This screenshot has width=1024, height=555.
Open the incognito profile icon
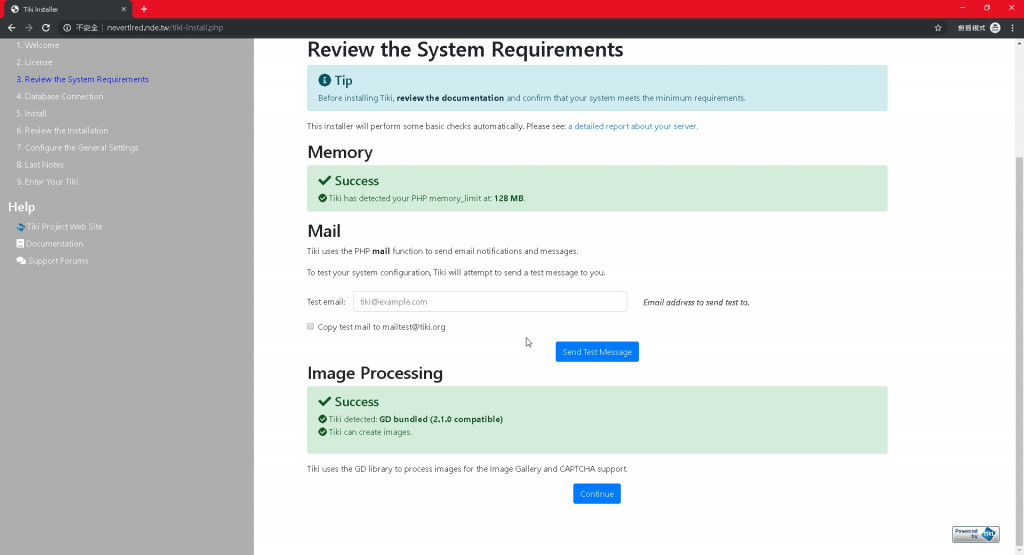[995, 27]
